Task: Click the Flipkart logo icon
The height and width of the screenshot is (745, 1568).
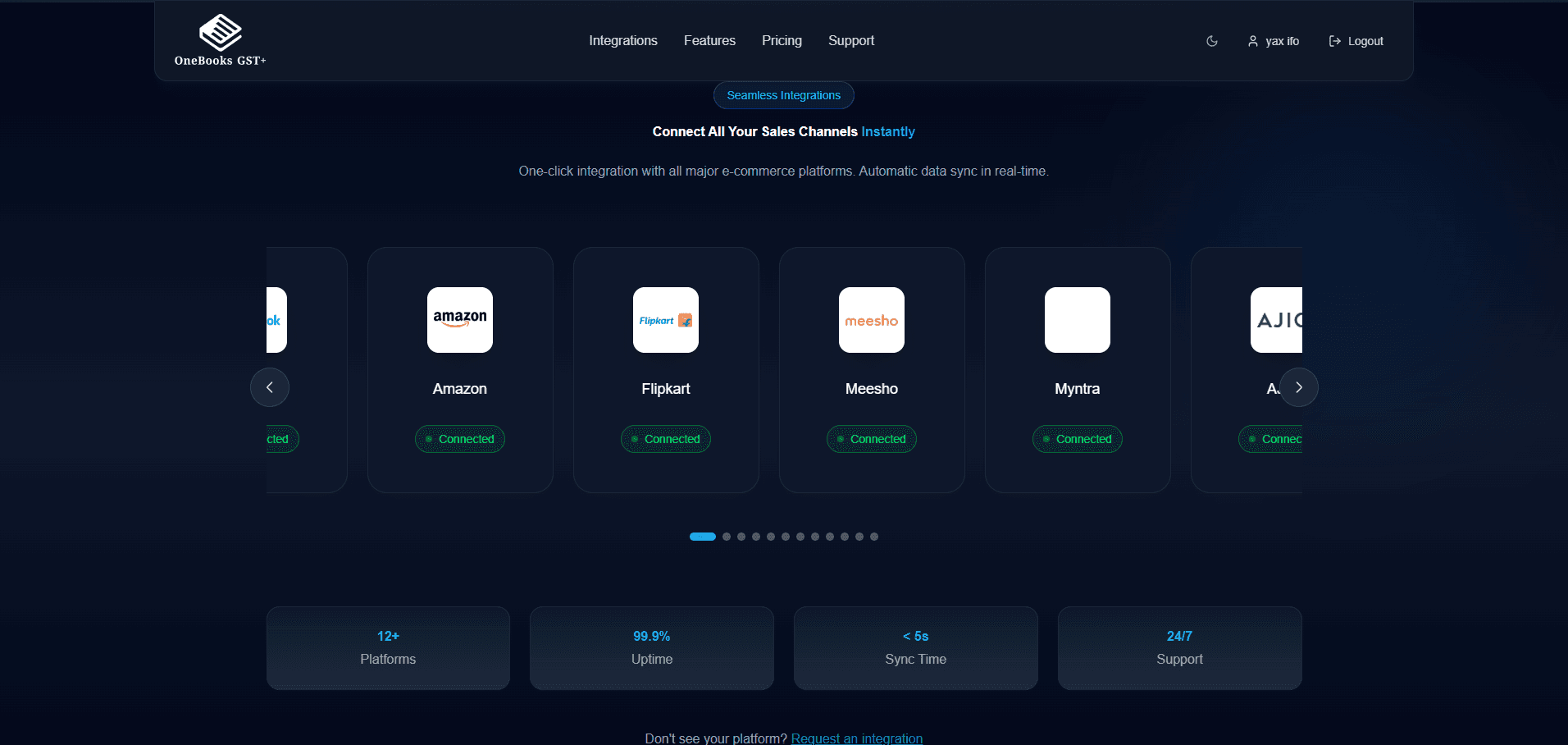Action: (666, 320)
